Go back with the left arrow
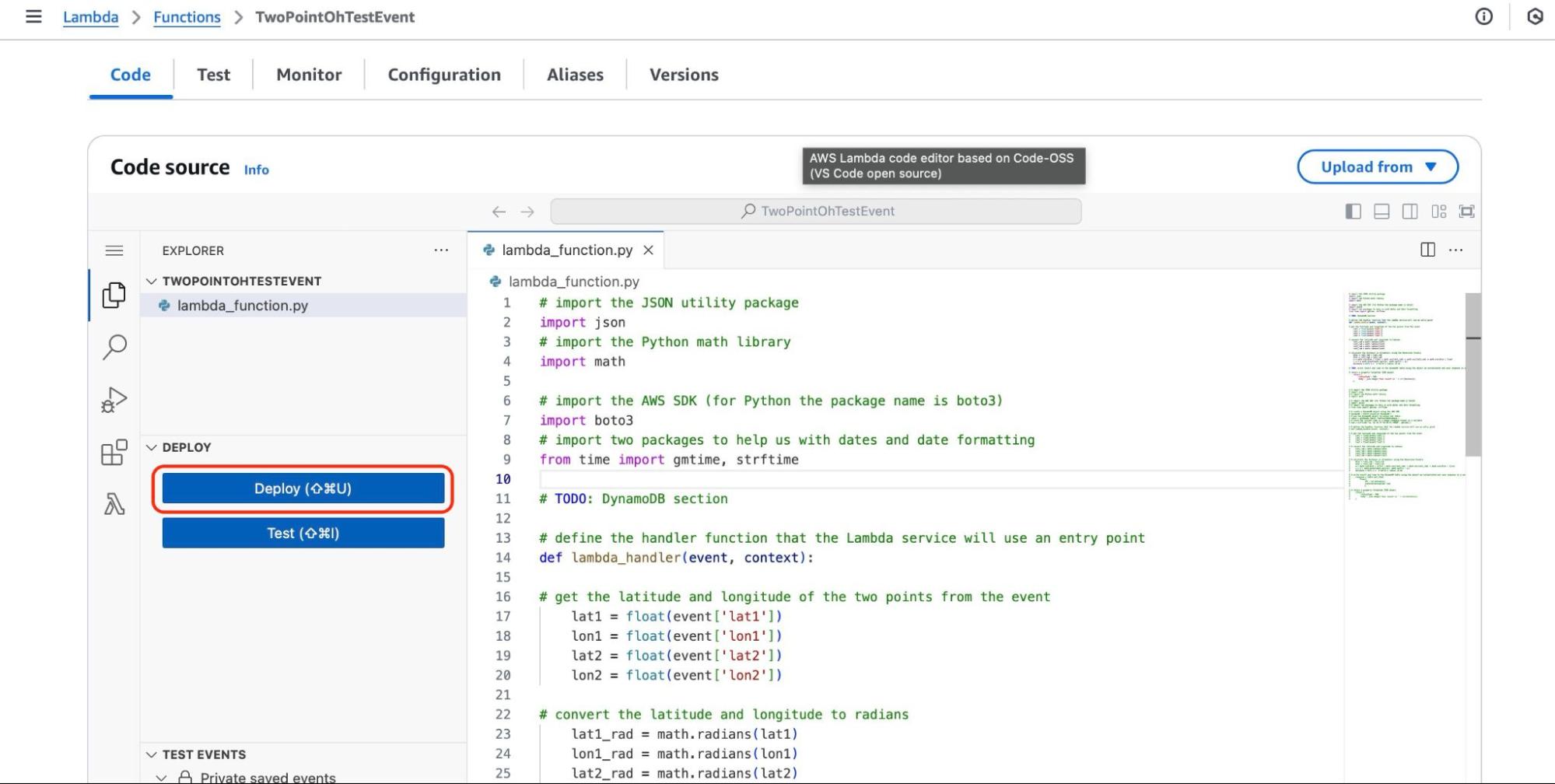Image resolution: width=1555 pixels, height=784 pixels. [499, 212]
